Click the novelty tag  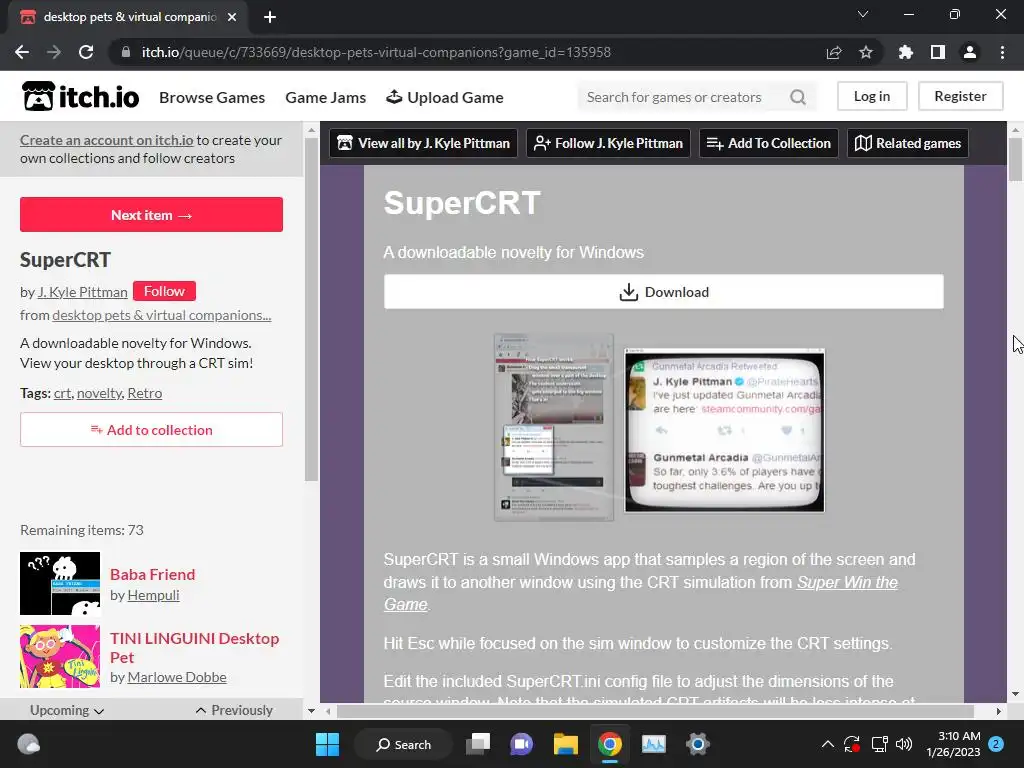point(99,393)
